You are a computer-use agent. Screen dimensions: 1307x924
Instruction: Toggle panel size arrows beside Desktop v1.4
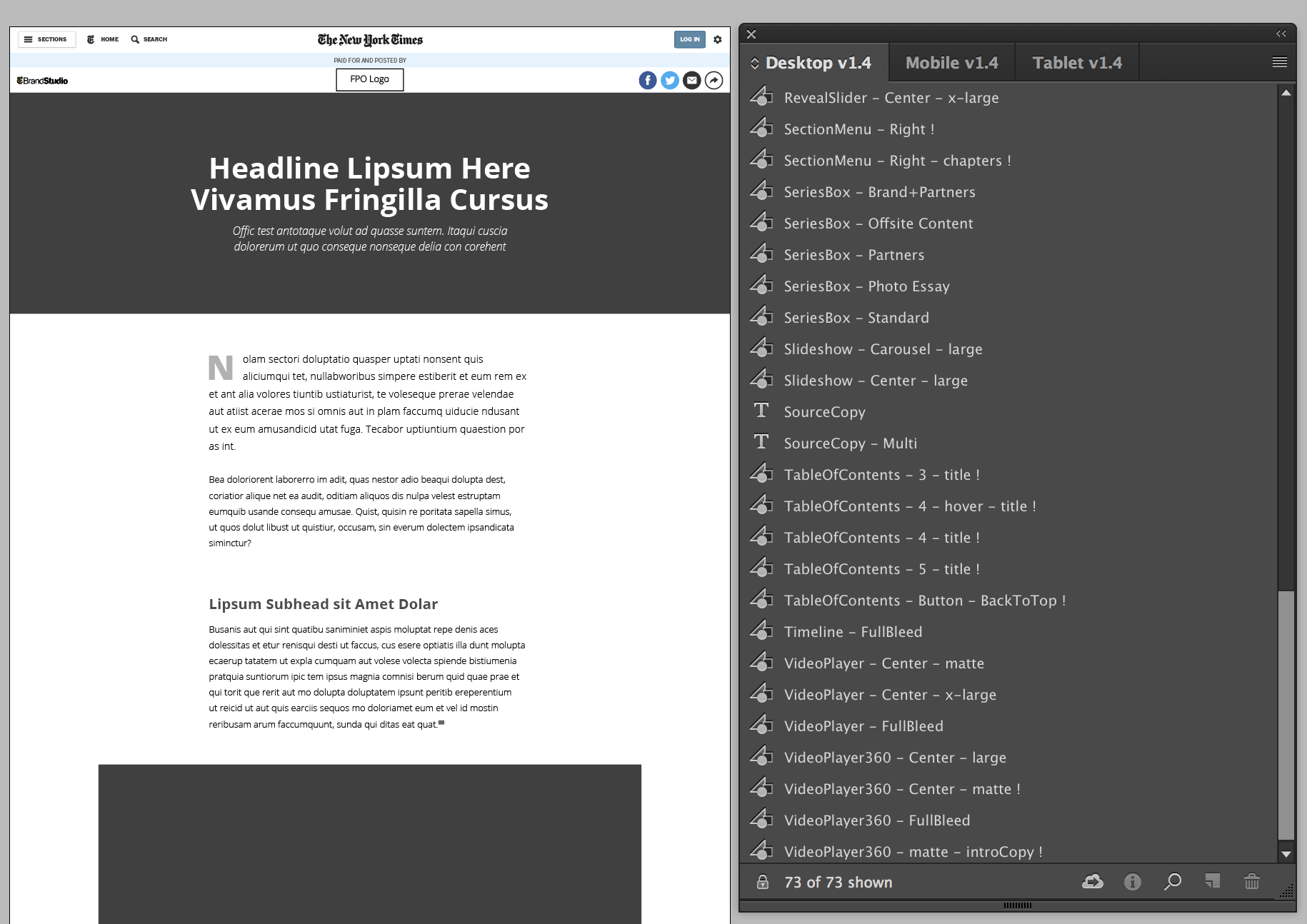754,63
